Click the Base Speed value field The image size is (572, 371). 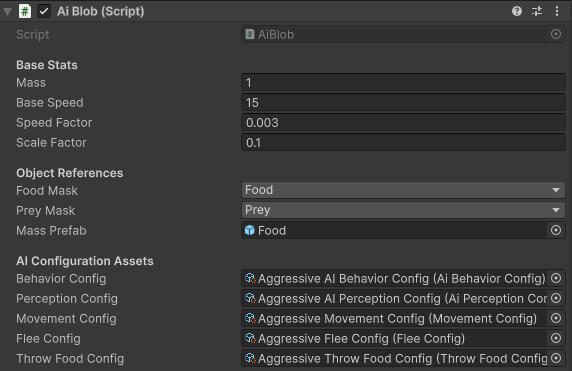click(x=403, y=103)
